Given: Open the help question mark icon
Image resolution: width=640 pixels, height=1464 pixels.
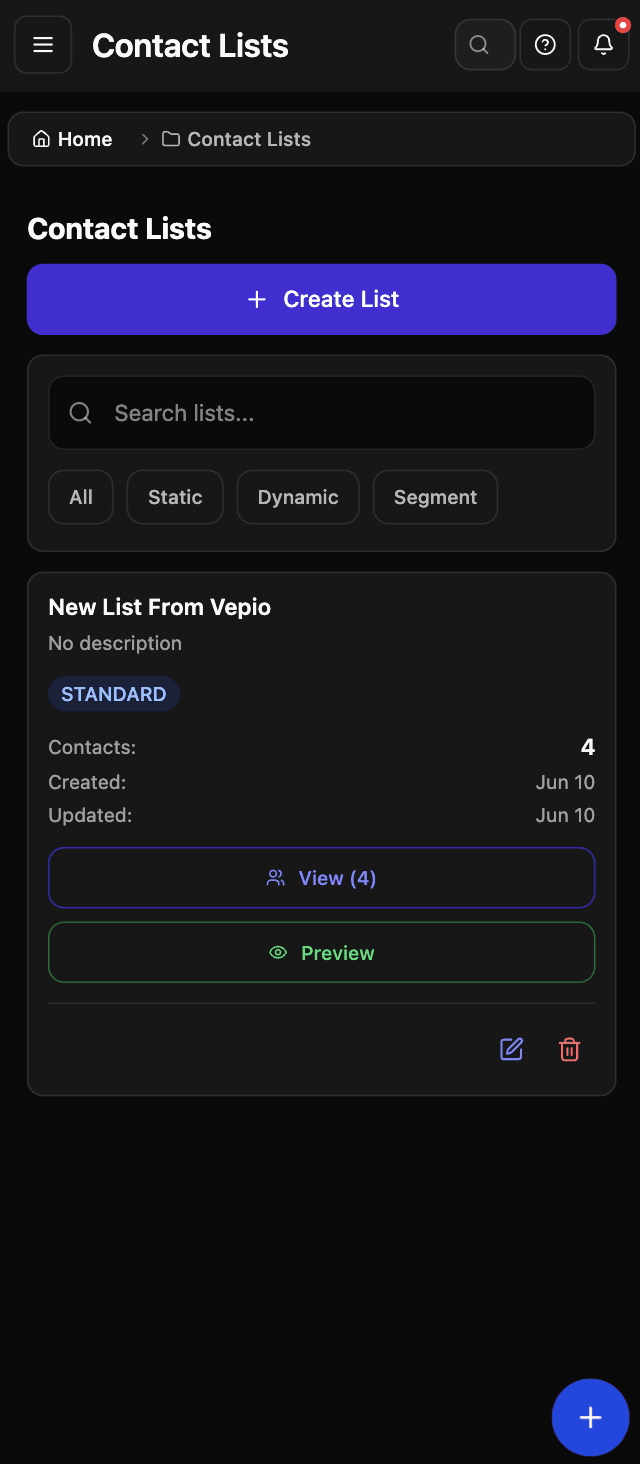Looking at the screenshot, I should 545,45.
